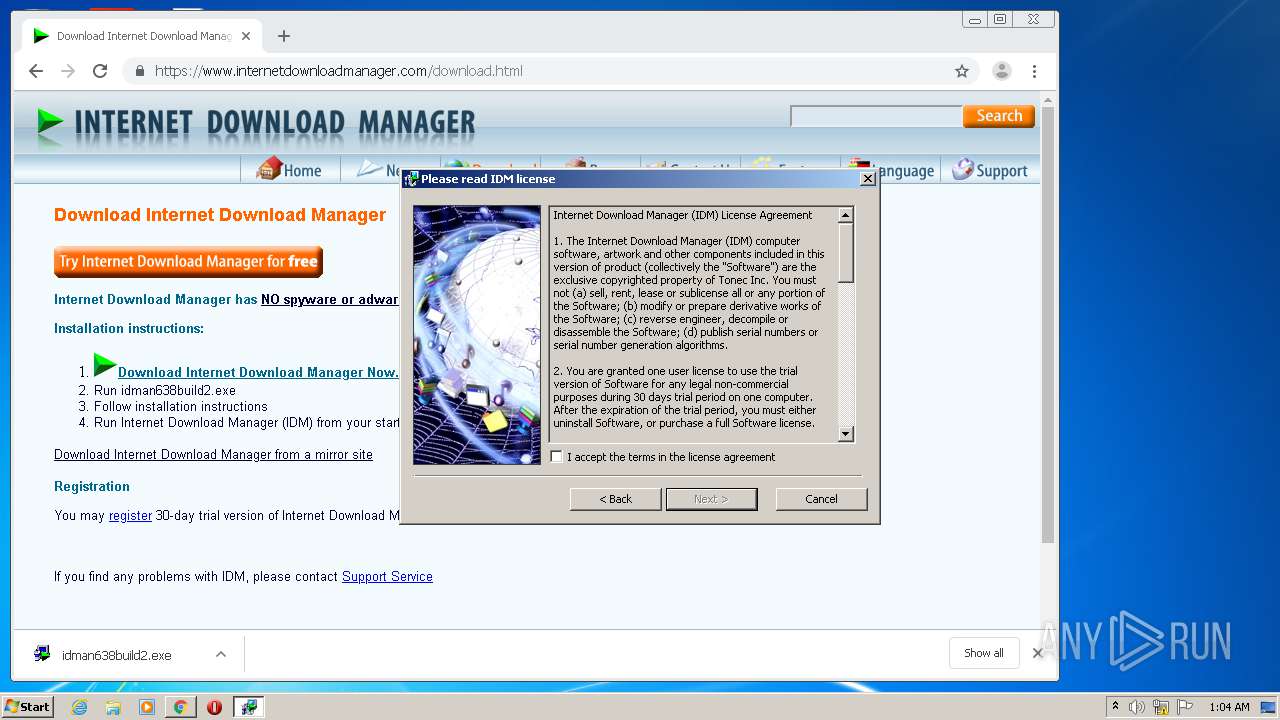
Task: Click the Cancel button in the license dialog
Action: point(821,499)
